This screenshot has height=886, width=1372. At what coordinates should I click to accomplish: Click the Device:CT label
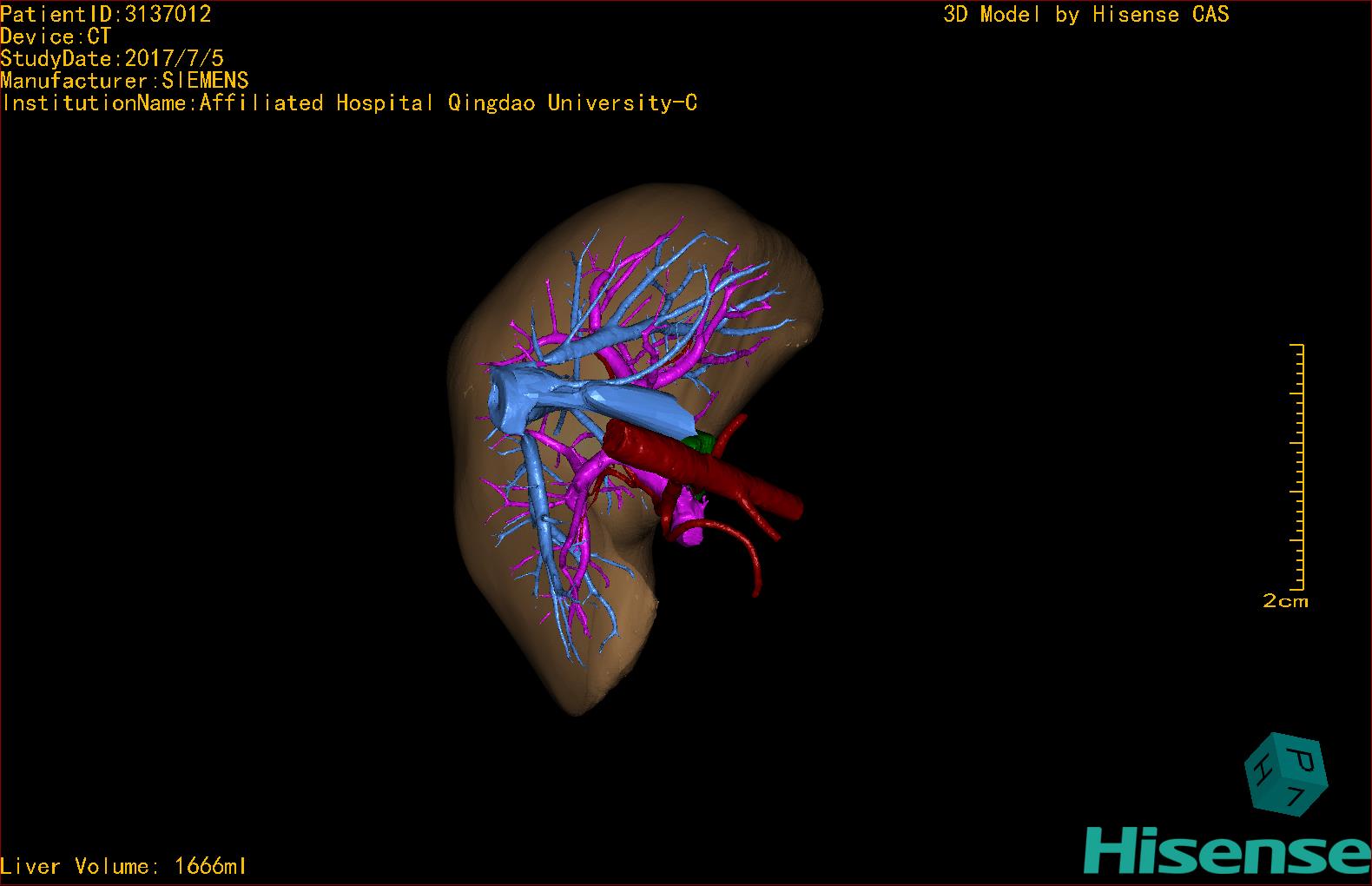coord(56,36)
